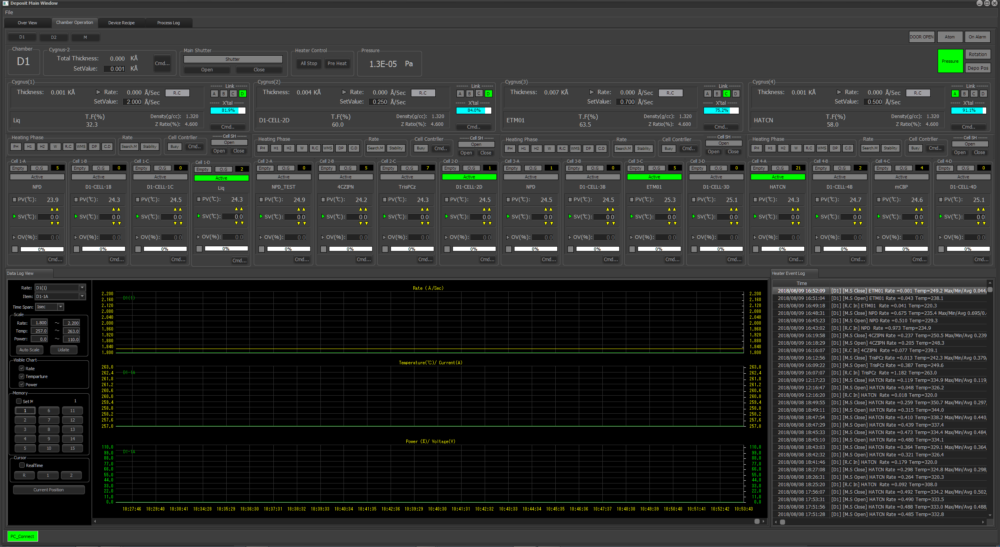Click the Deposit Main Window app icon
The image size is (1000, 547).
click(x=4, y=3)
